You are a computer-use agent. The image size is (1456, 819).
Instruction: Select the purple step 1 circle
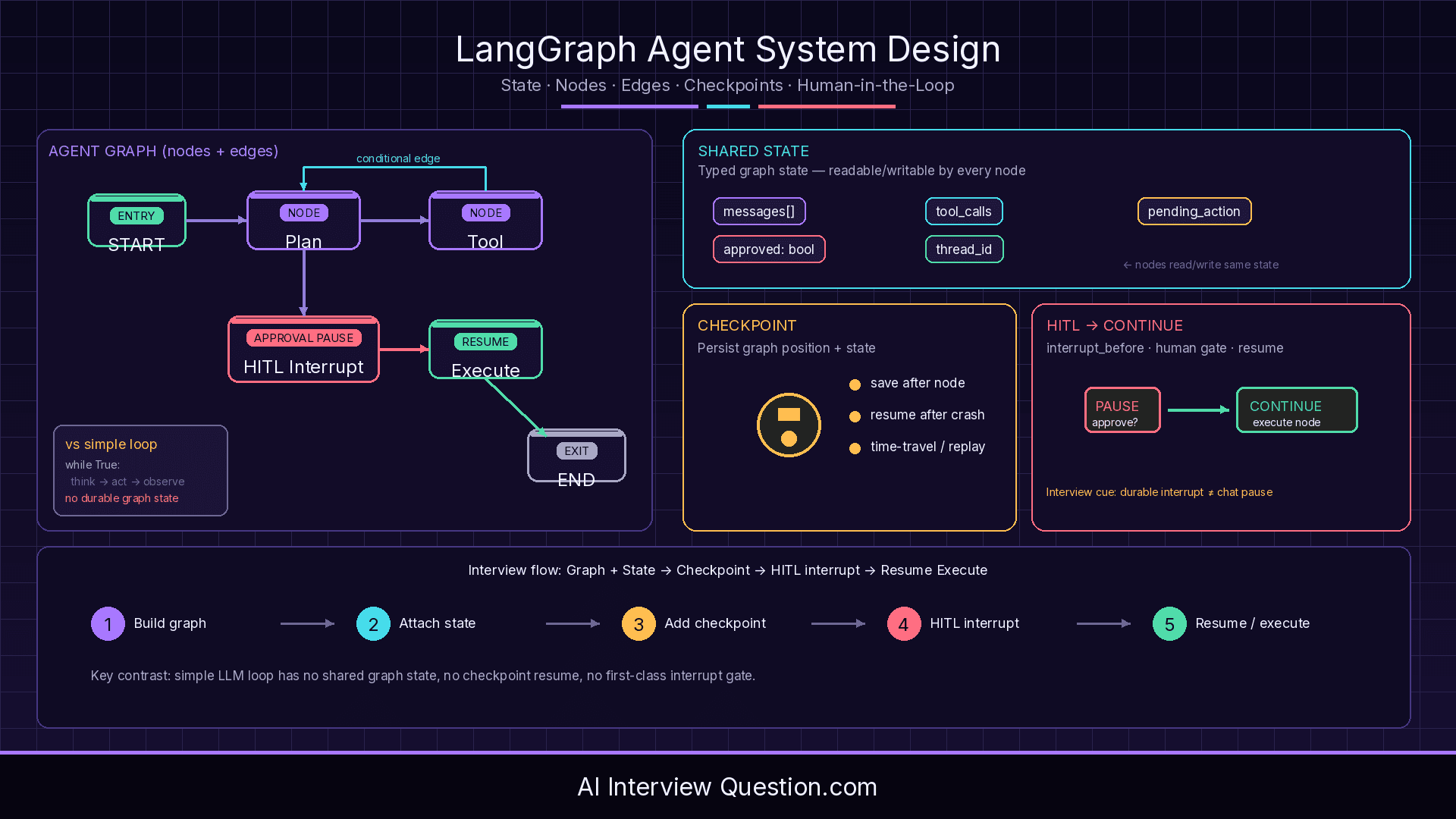click(108, 623)
